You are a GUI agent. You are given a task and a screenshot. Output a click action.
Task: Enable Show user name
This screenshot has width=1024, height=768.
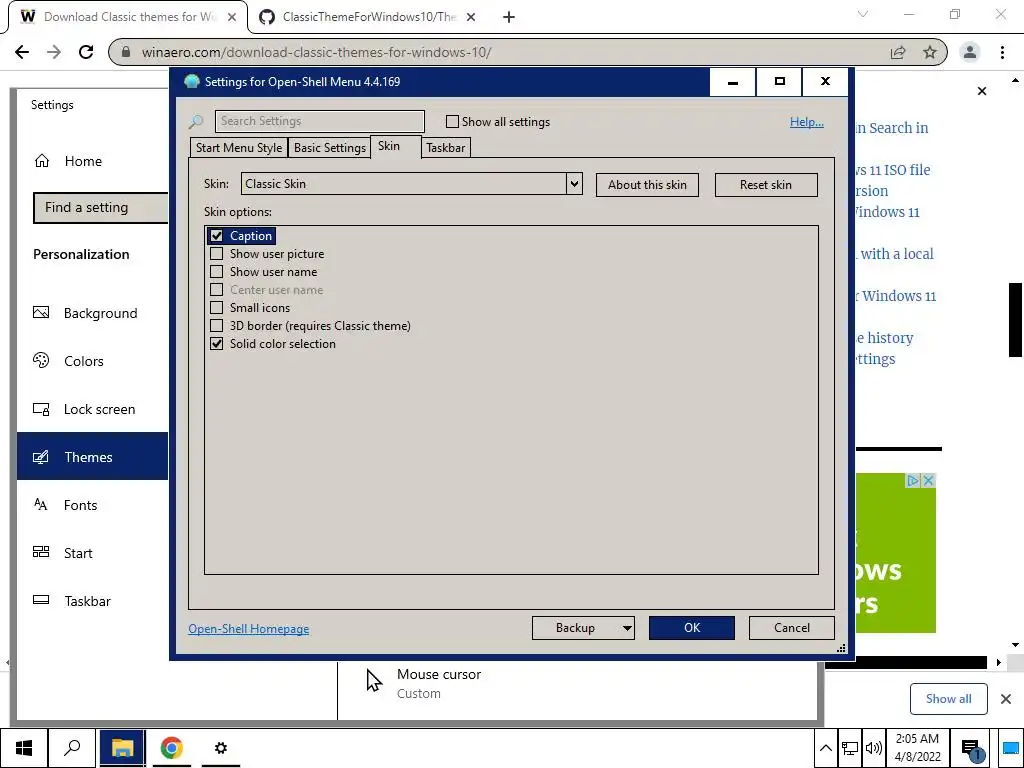(217, 272)
